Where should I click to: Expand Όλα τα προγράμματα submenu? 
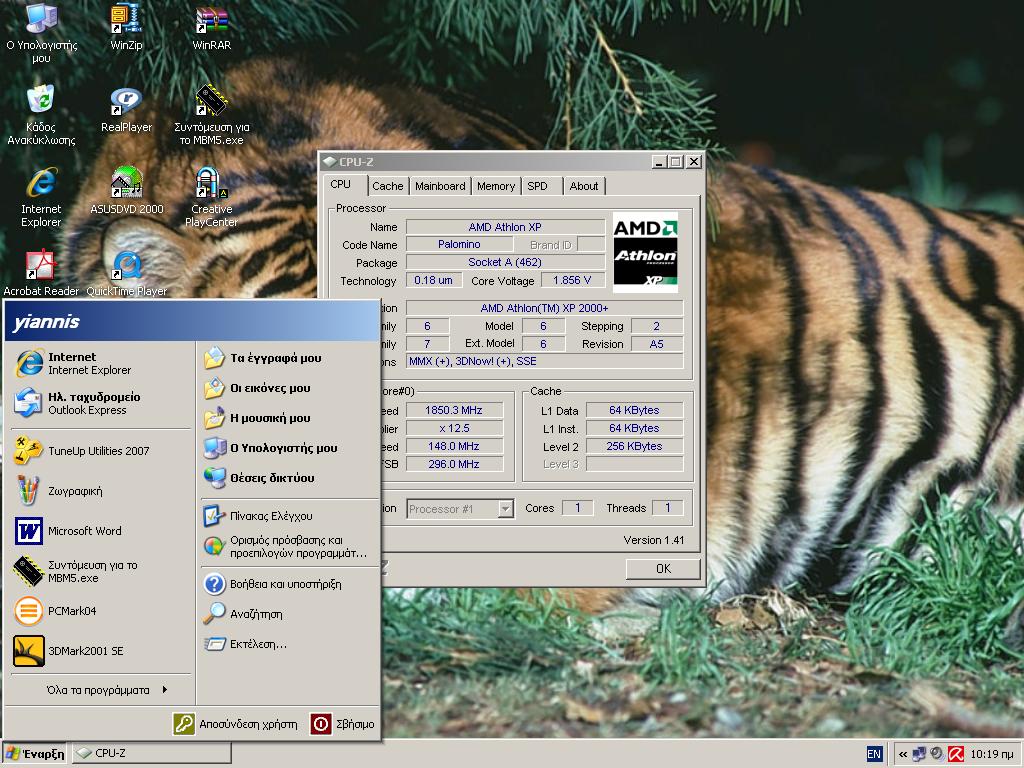point(106,690)
